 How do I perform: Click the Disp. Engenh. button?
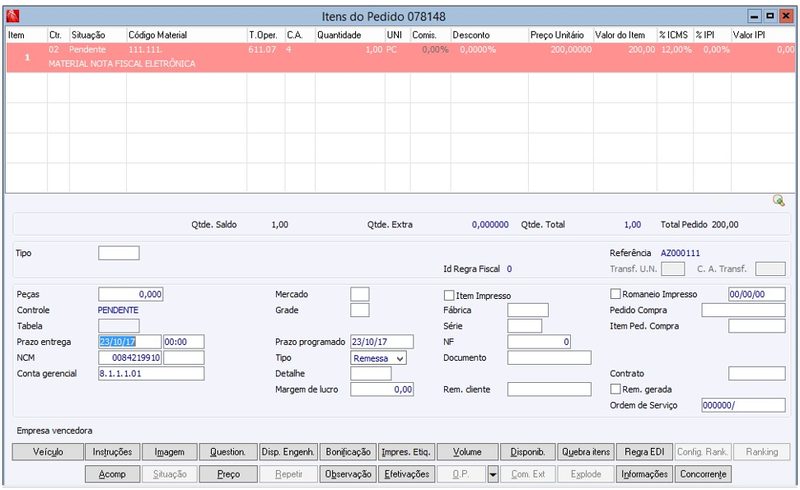point(288,452)
